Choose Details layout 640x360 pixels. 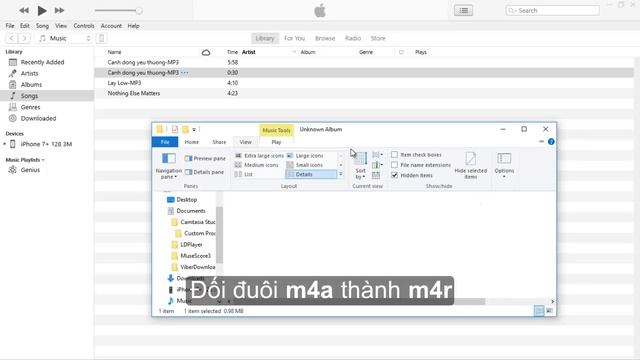[311, 174]
